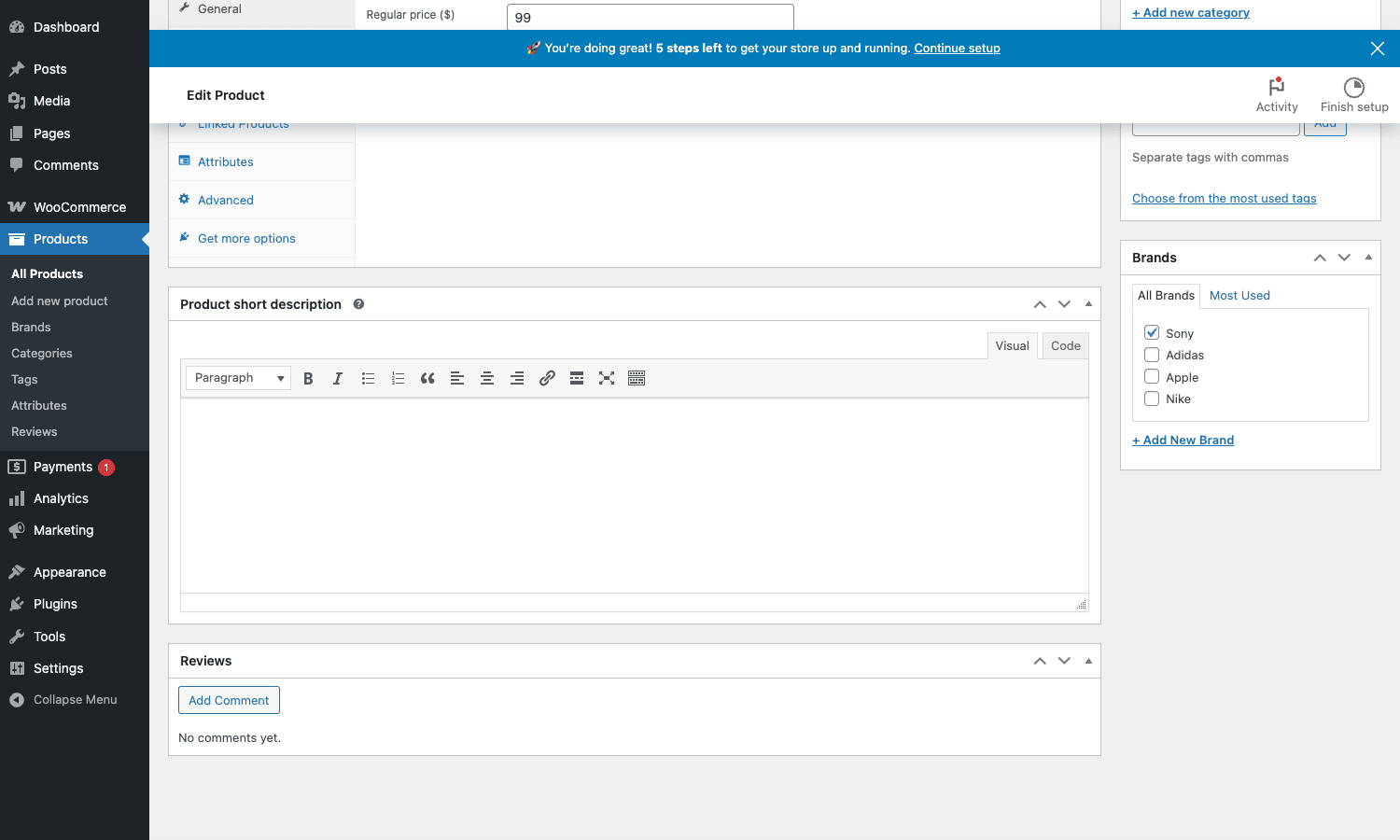Insert a bulleted list
1400x840 pixels.
tap(368, 378)
